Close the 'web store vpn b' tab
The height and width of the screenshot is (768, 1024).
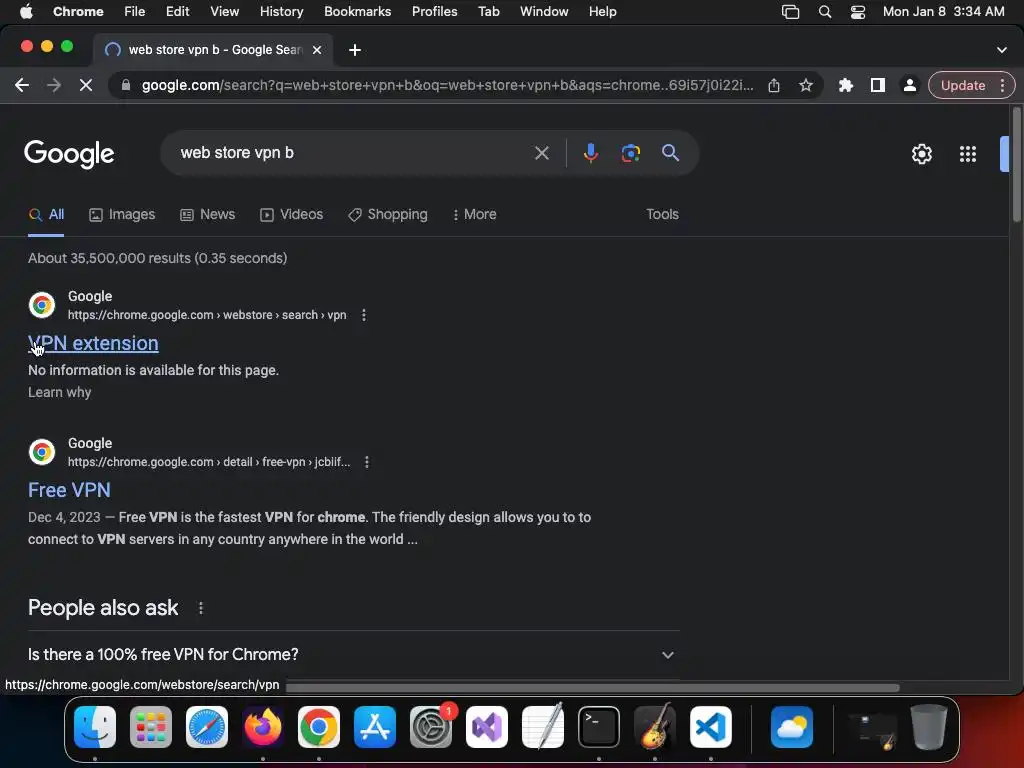[x=317, y=50]
